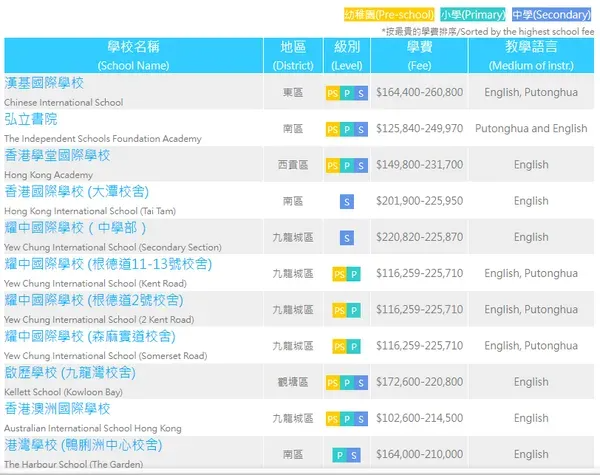The width and height of the screenshot is (600, 475).
Task: Click the P badge in The Harbour School row
Action: pyautogui.click(x=339, y=455)
